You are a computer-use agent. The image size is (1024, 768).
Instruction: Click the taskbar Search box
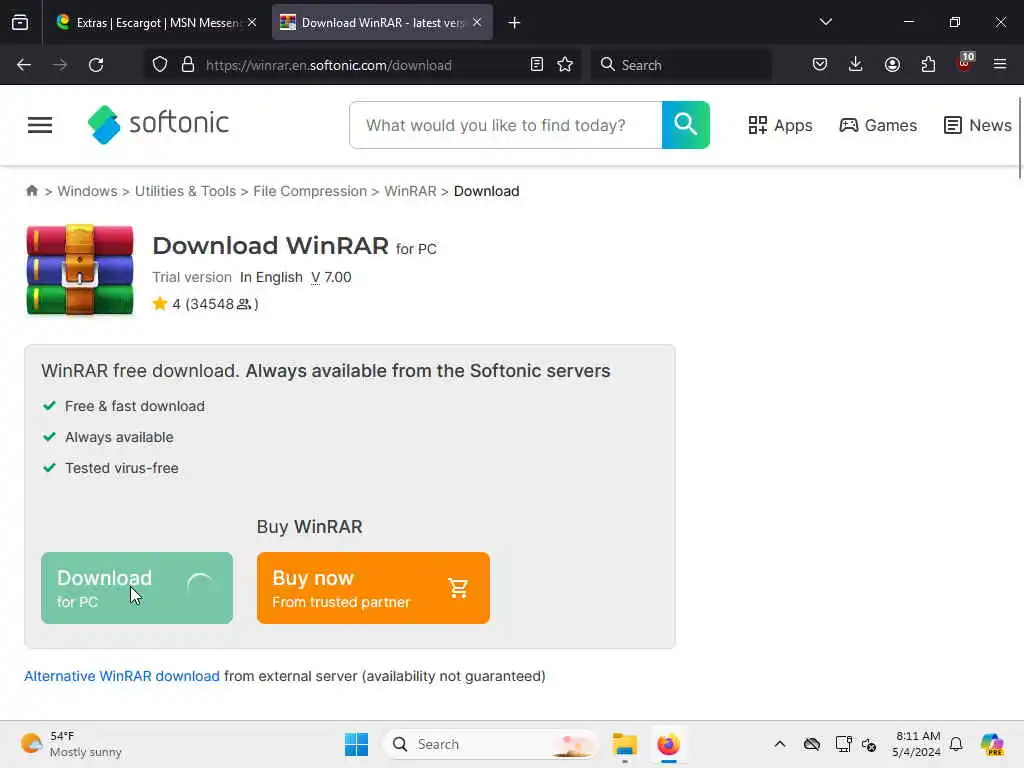coord(490,744)
